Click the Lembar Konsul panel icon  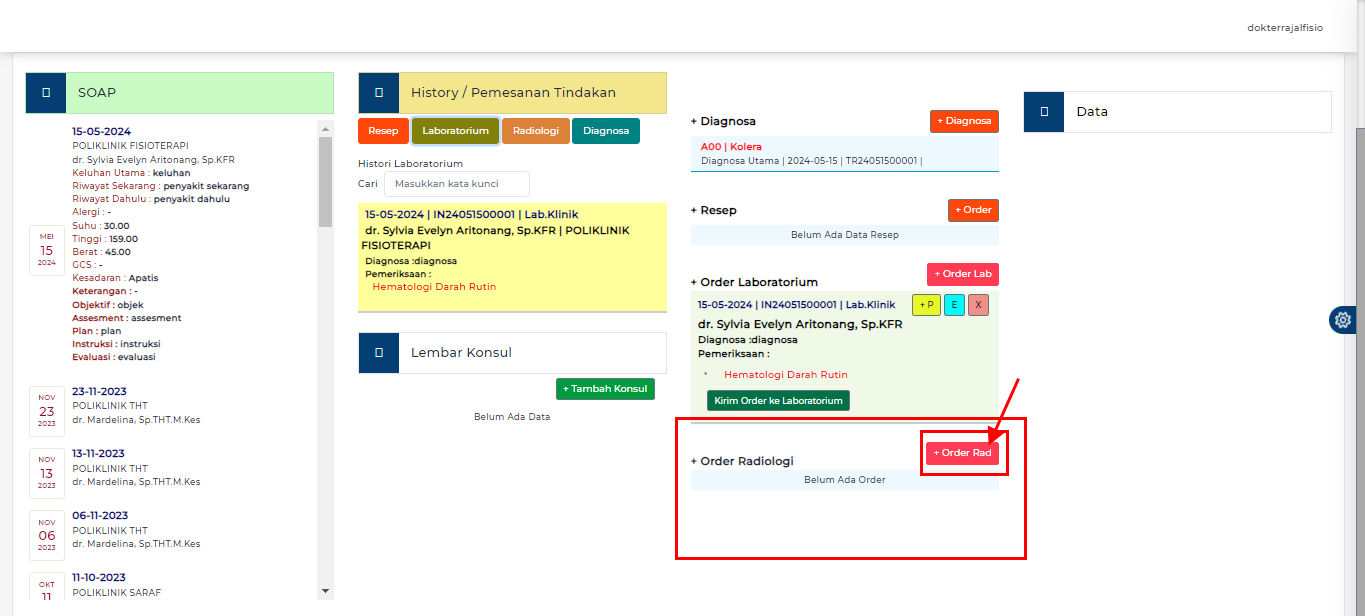pyautogui.click(x=378, y=352)
